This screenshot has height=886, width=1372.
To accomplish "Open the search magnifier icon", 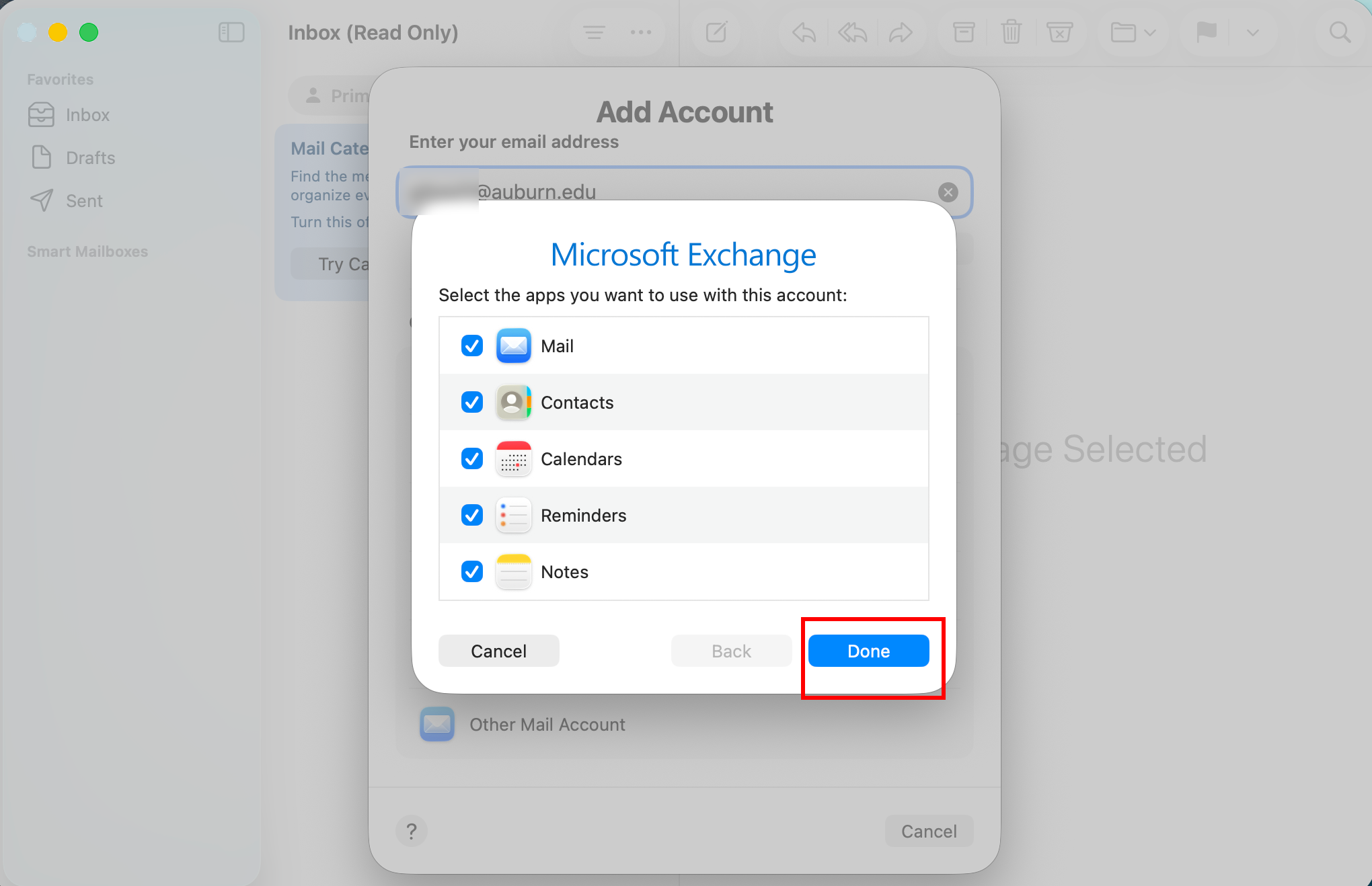I will [x=1340, y=32].
